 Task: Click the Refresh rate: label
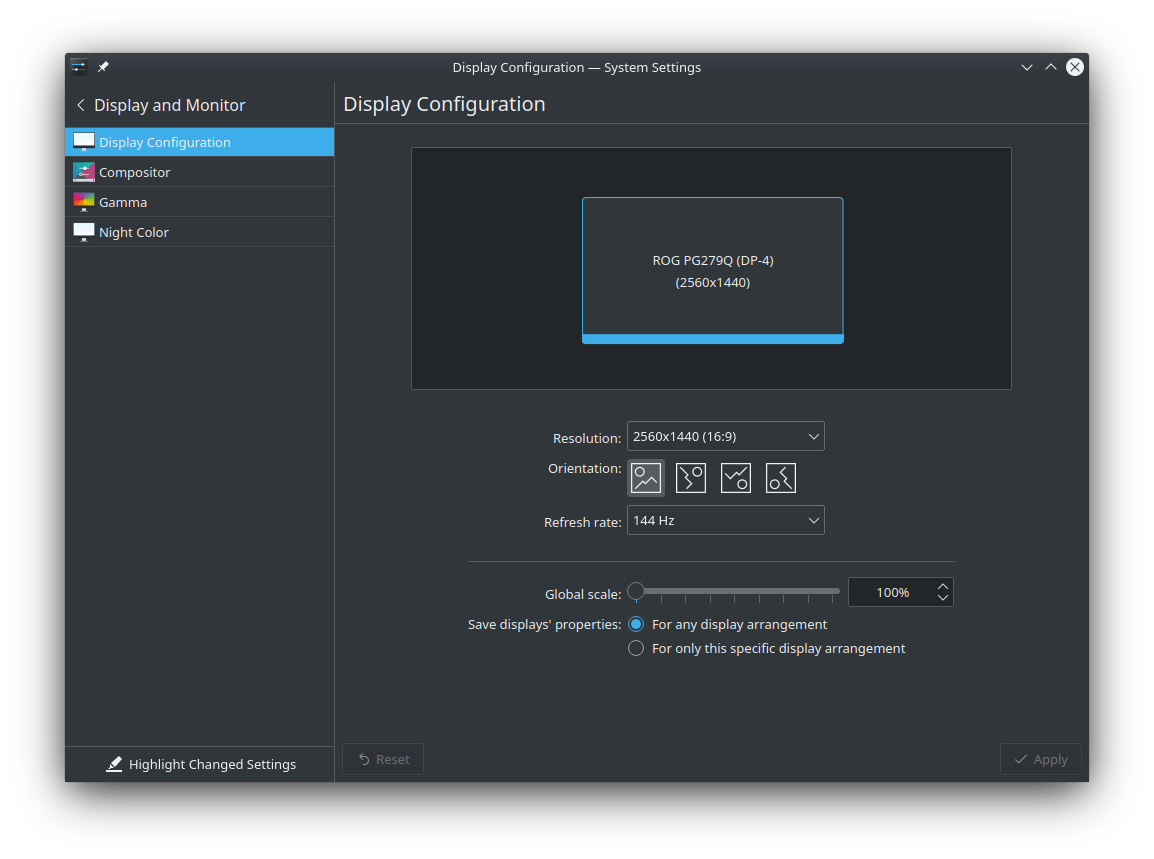(x=582, y=522)
